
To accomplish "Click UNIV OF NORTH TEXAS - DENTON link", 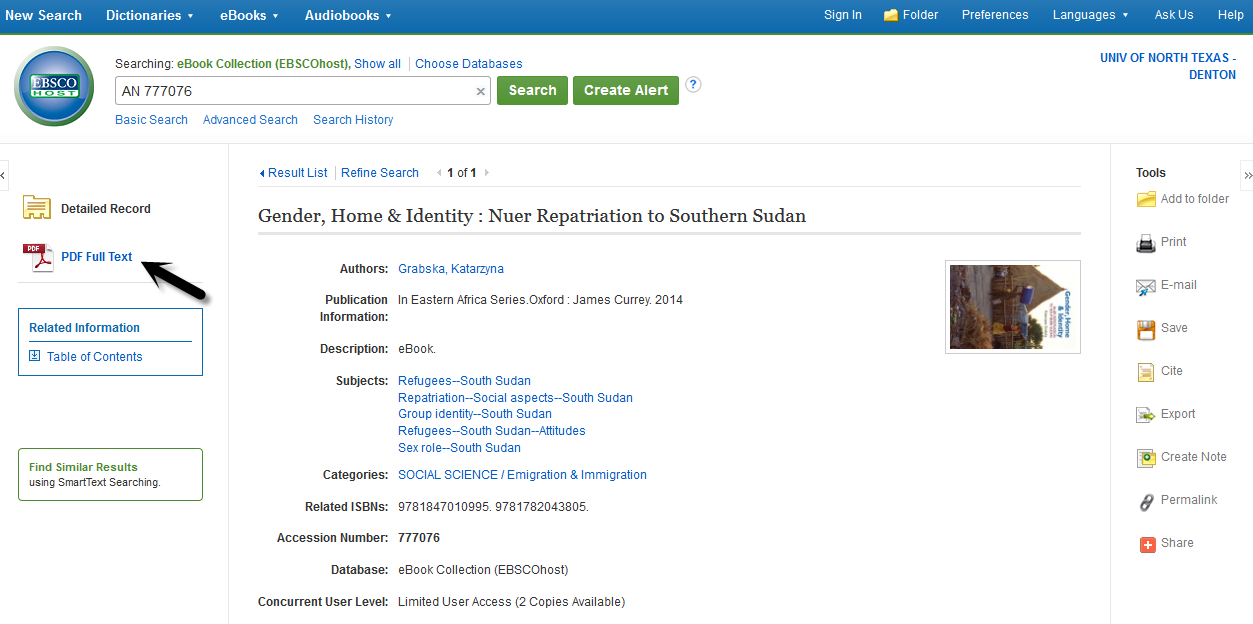I will pos(1168,66).
